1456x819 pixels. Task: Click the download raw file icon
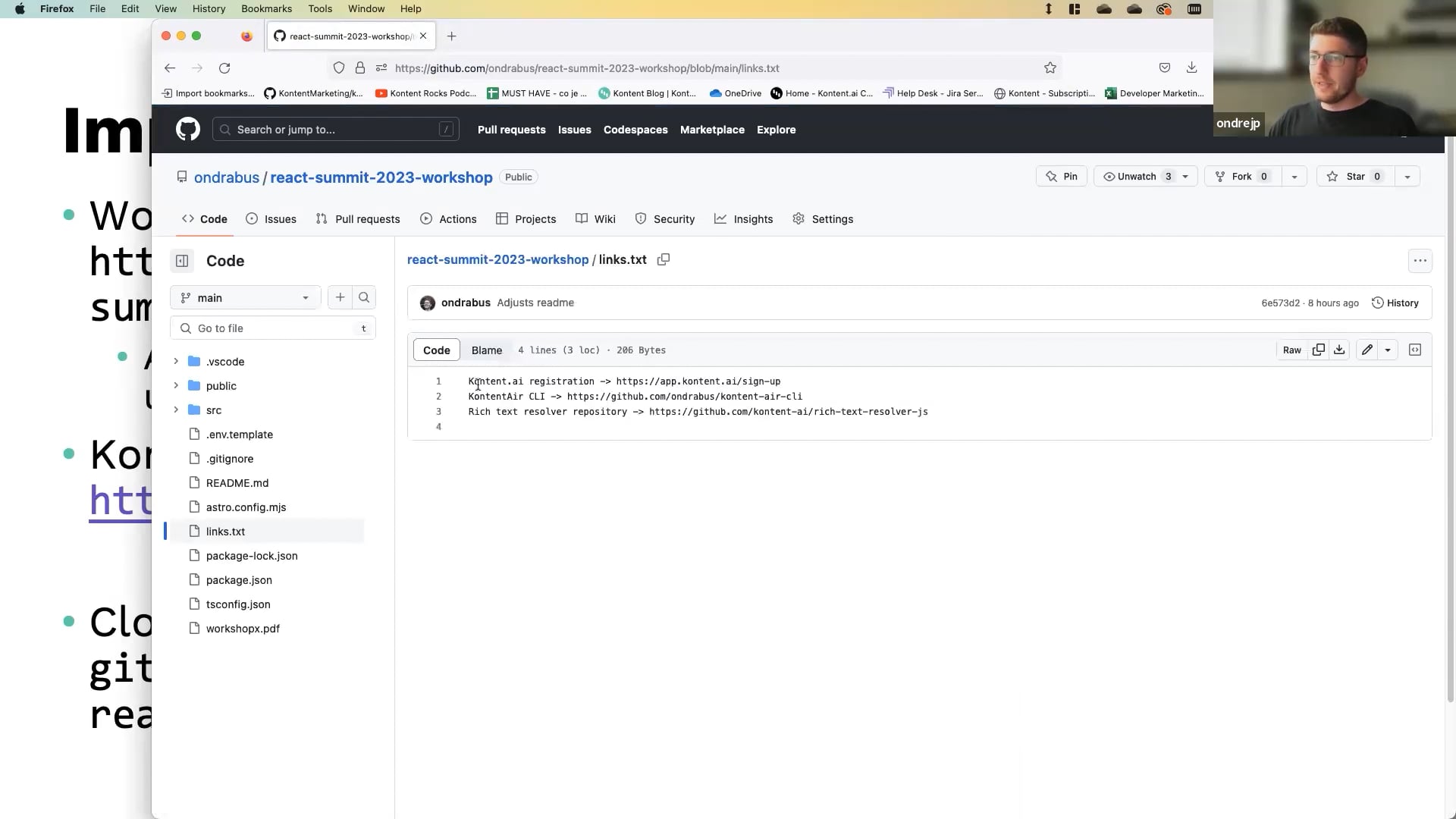click(x=1339, y=350)
